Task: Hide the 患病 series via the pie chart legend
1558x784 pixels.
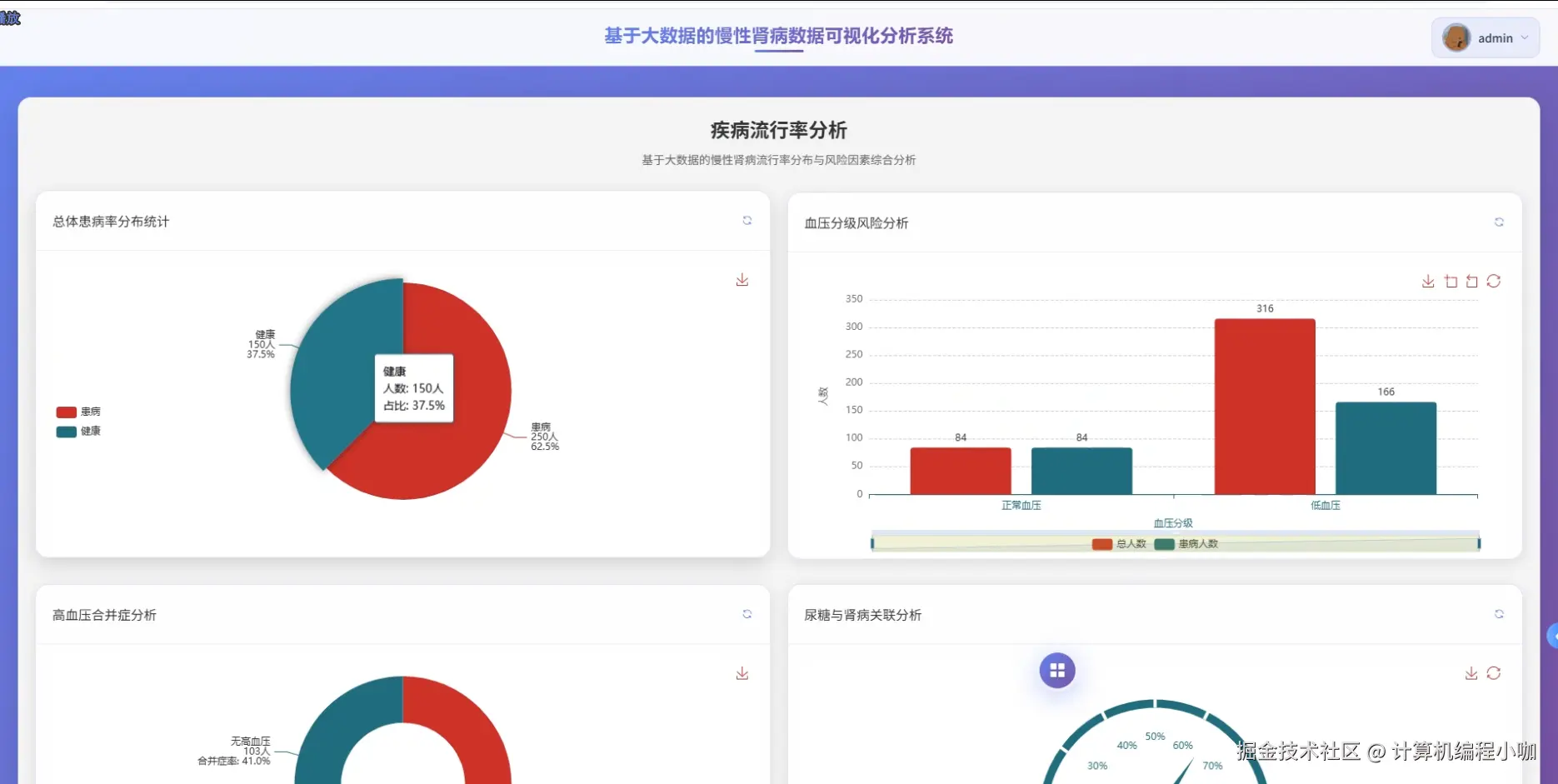Action: tap(77, 411)
